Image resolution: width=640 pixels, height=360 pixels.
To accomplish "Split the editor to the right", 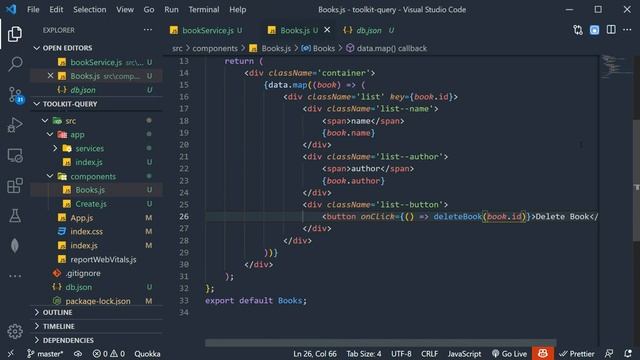I will click(x=611, y=30).
